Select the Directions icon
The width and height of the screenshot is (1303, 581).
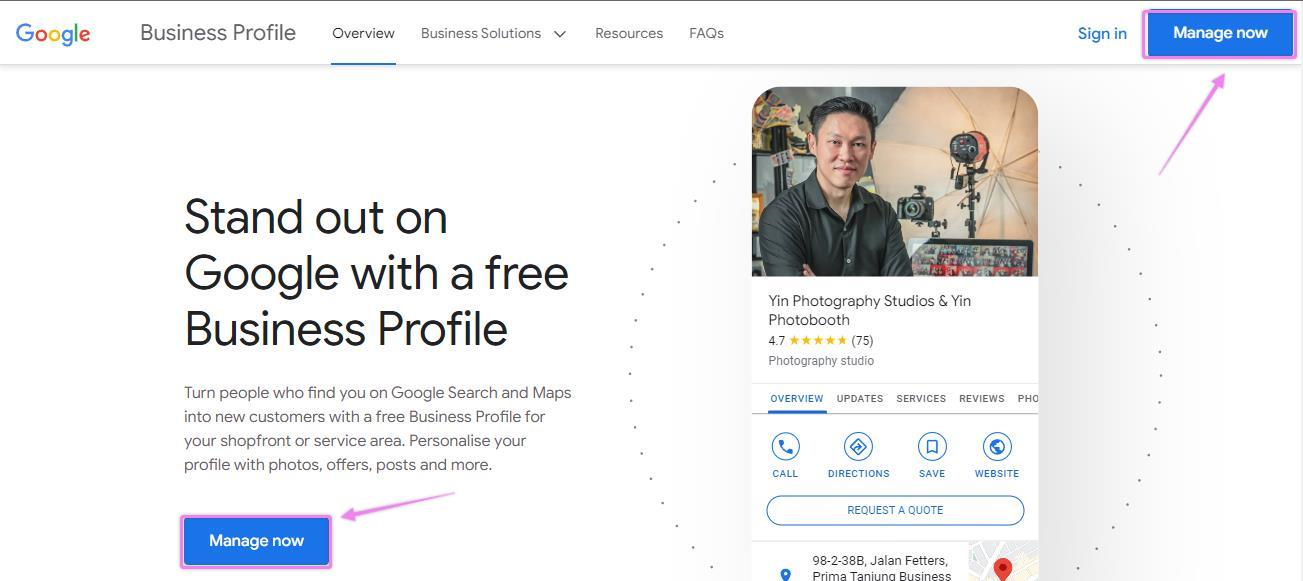click(858, 447)
